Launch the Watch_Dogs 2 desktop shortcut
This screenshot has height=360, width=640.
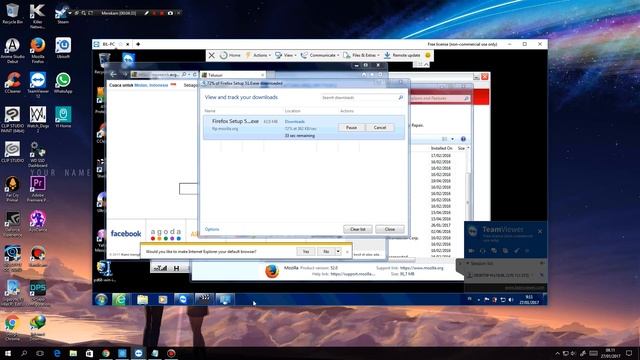tap(38, 119)
